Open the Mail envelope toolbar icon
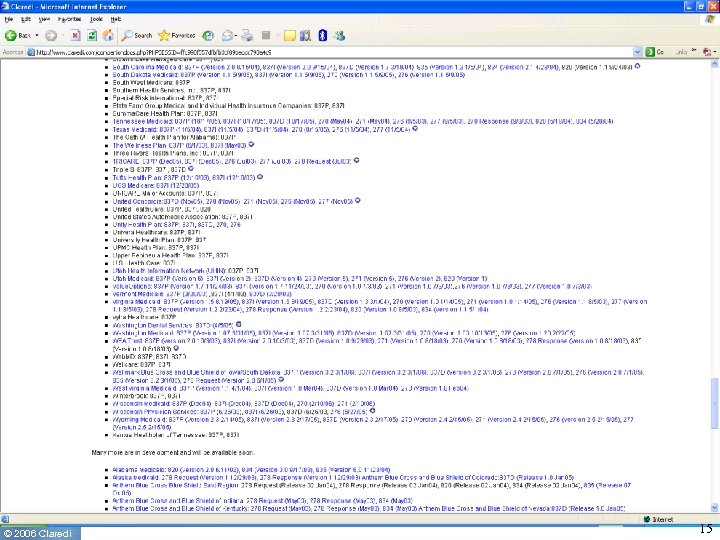720x540 pixels. [227, 35]
